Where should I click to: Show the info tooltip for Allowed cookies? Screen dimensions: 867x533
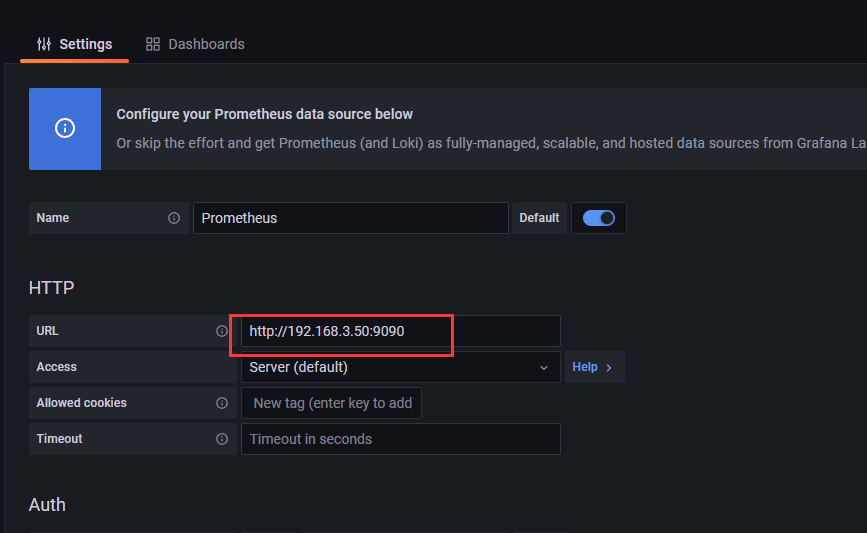222,403
